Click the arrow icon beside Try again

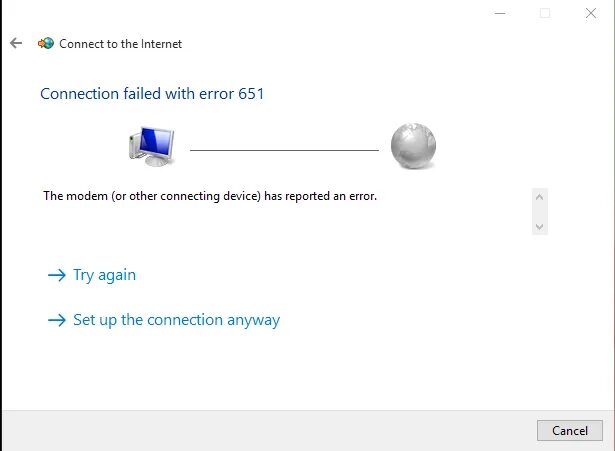[x=56, y=275]
